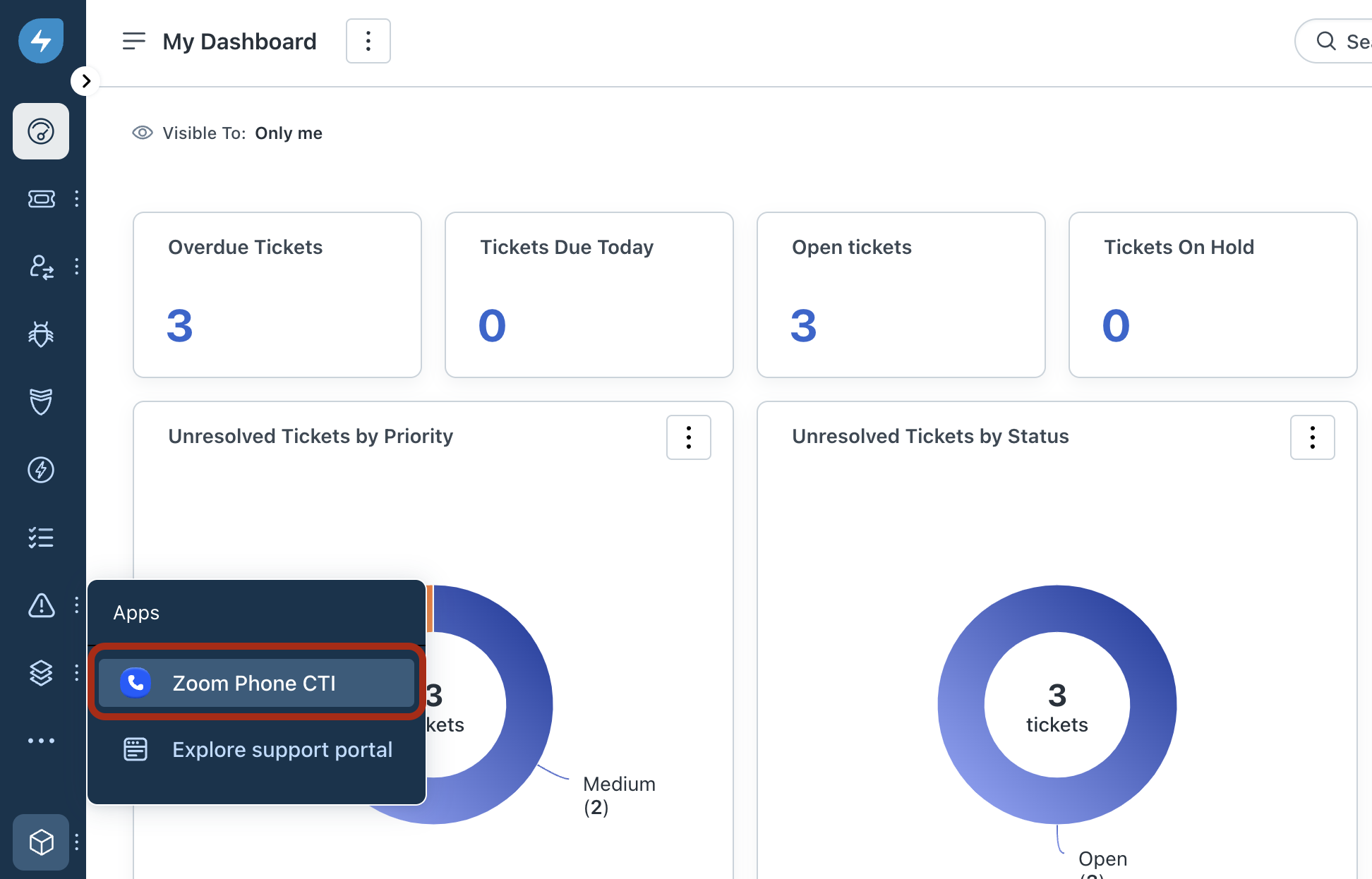Click the Freshservice lightning logo
The image size is (1372, 879).
tap(41, 41)
